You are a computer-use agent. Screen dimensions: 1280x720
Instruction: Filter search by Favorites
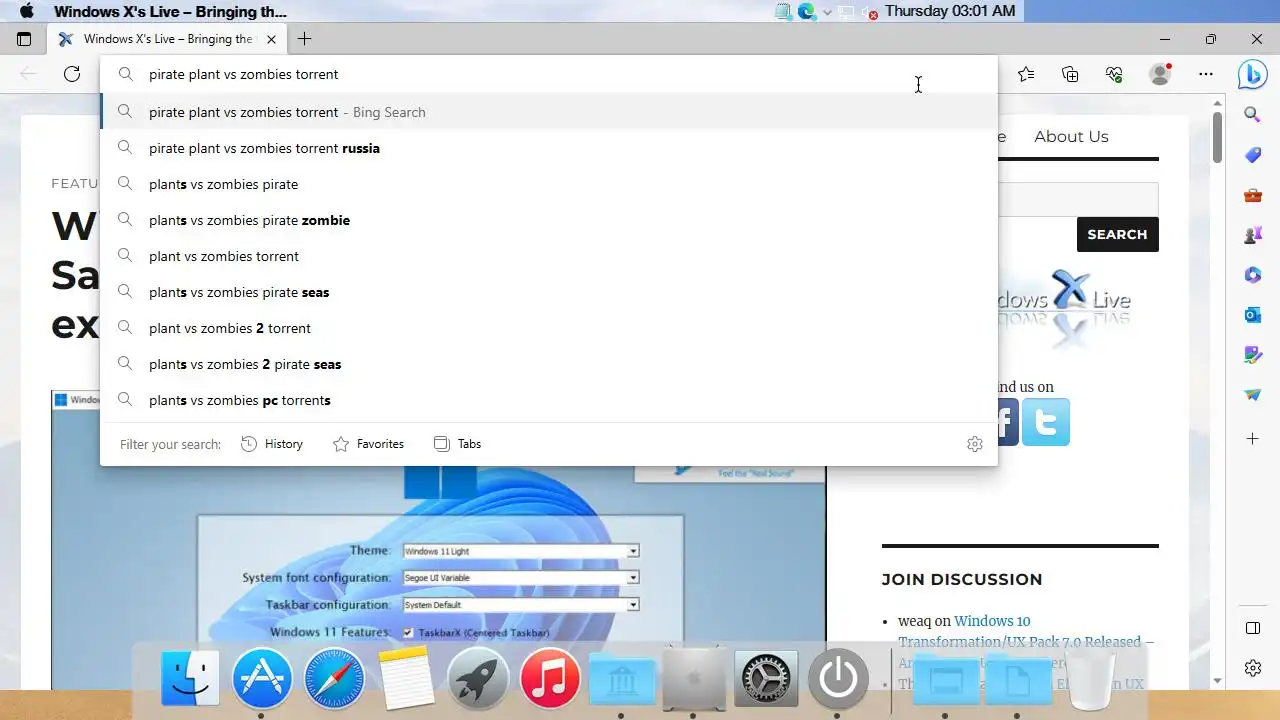(x=368, y=444)
